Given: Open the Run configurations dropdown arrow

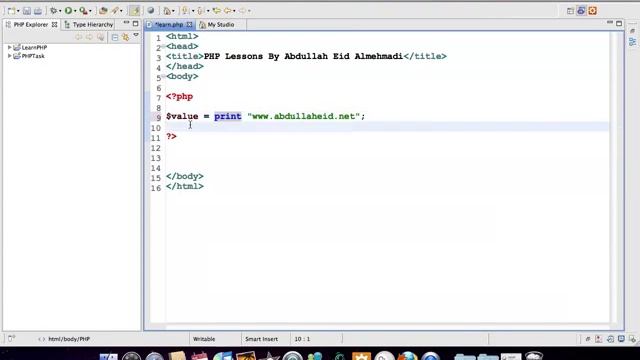Looking at the screenshot, I should click(75, 11).
